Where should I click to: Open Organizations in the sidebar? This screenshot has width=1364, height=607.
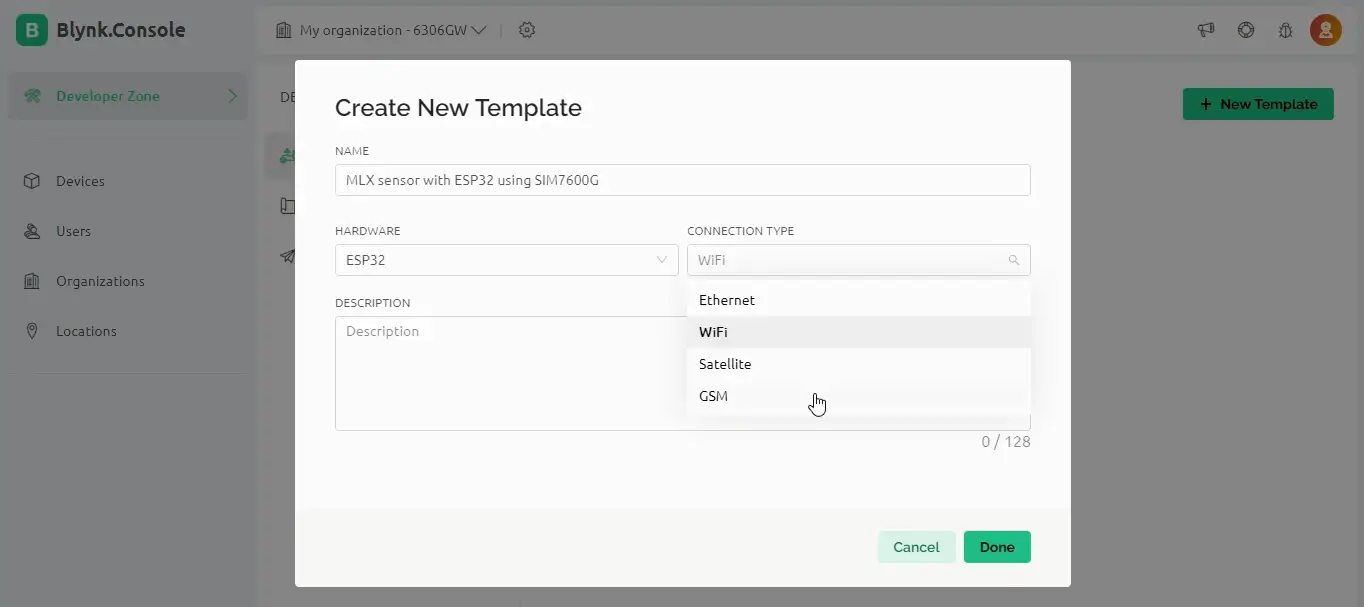pyautogui.click(x=127, y=281)
